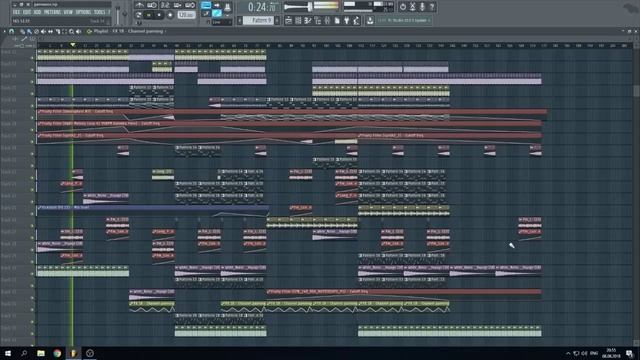Click the help question mark icon
The image size is (640, 360).
point(432,7)
